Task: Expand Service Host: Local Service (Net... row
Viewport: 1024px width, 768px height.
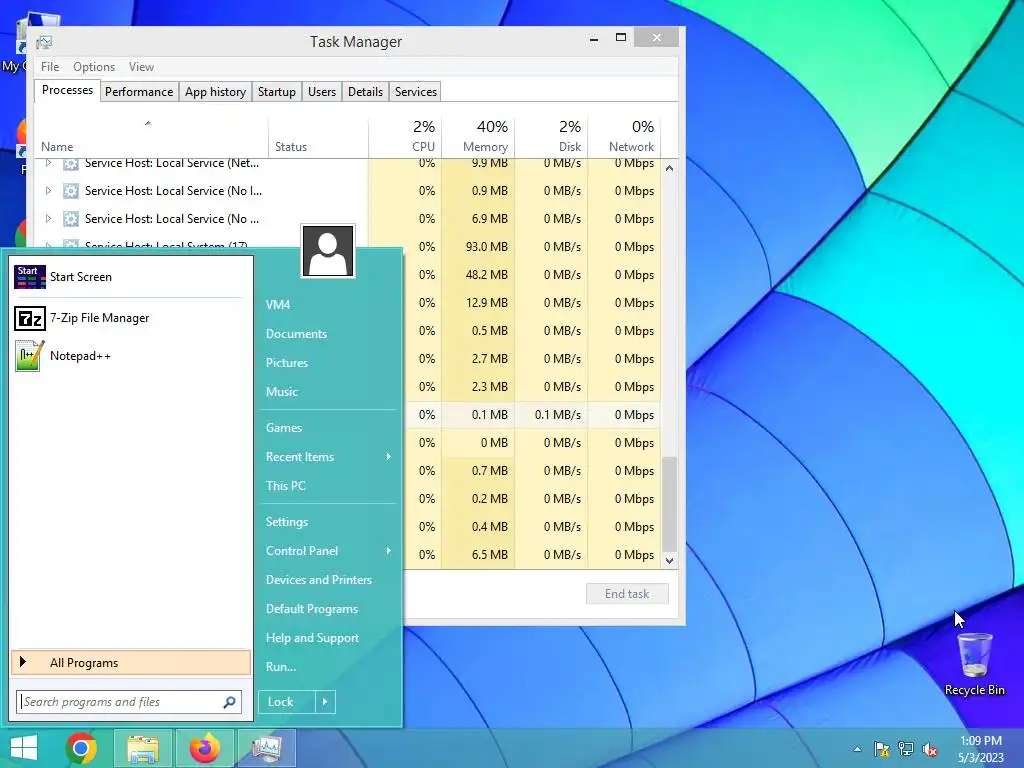Action: click(x=48, y=163)
